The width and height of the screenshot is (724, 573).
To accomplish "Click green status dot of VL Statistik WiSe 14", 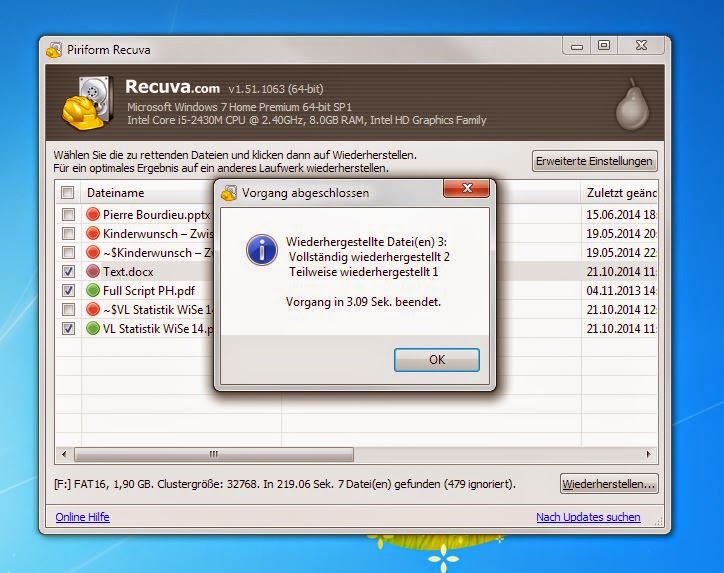I will pos(93,328).
